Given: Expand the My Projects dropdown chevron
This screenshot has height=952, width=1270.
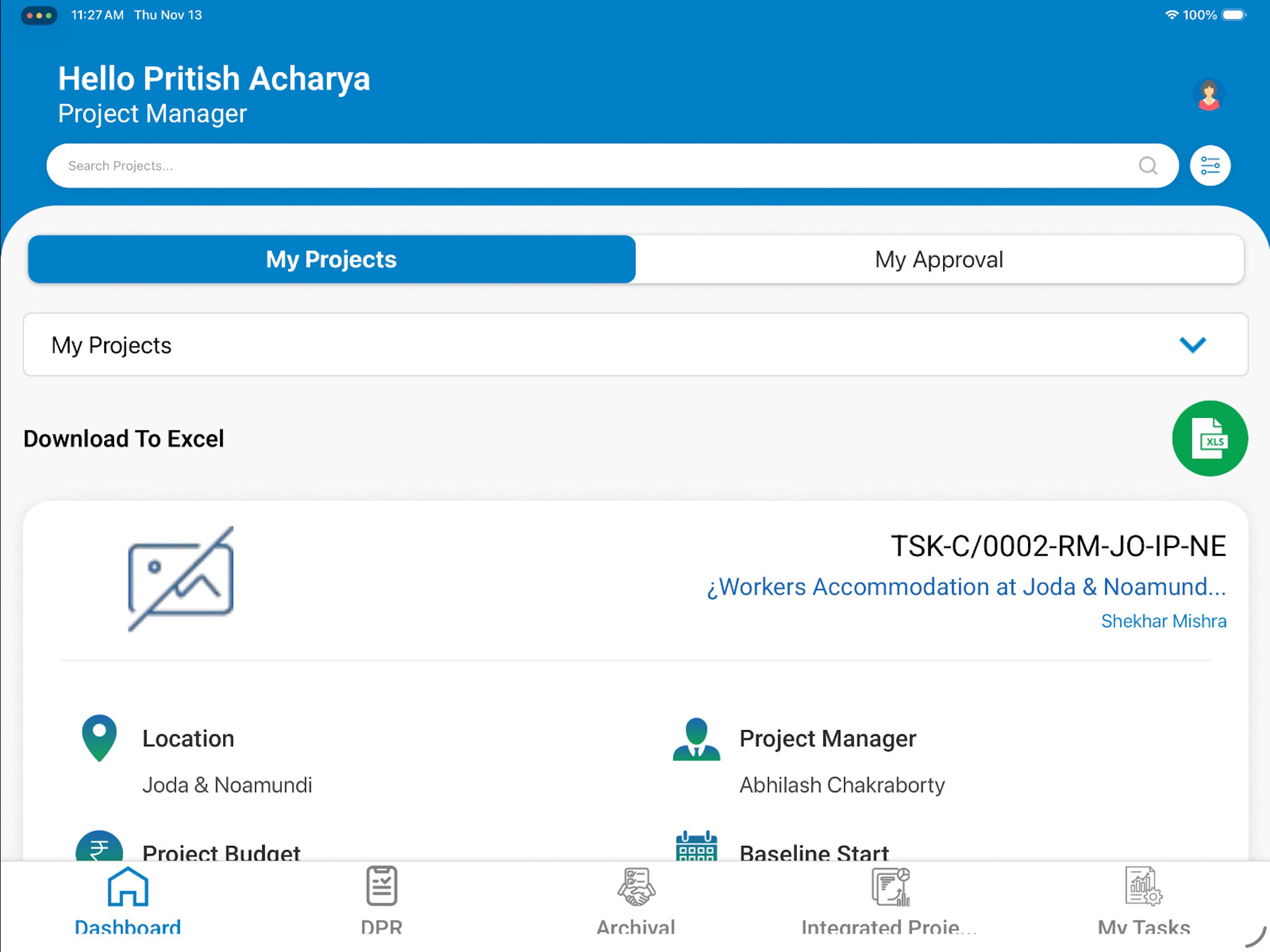Looking at the screenshot, I should pos(1192,345).
